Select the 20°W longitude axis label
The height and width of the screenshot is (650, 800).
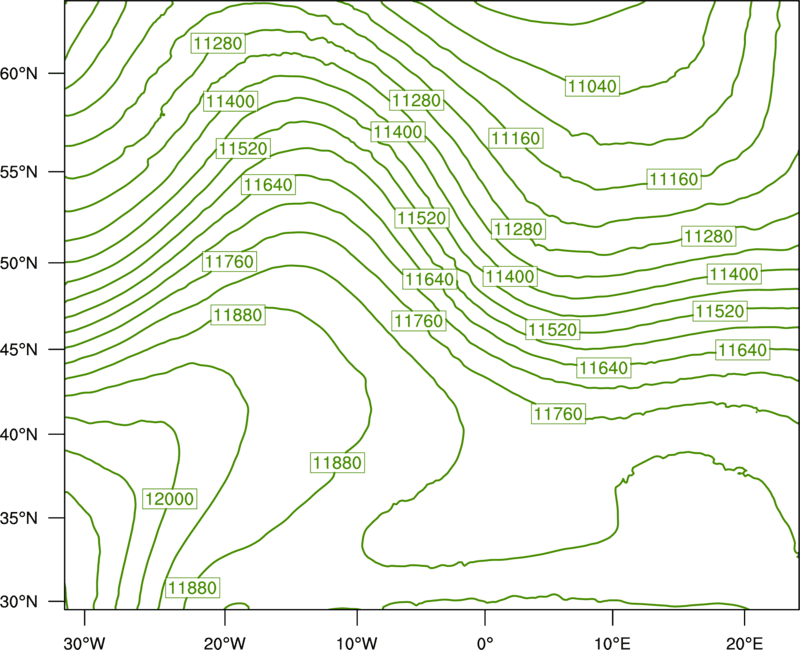pyautogui.click(x=225, y=643)
